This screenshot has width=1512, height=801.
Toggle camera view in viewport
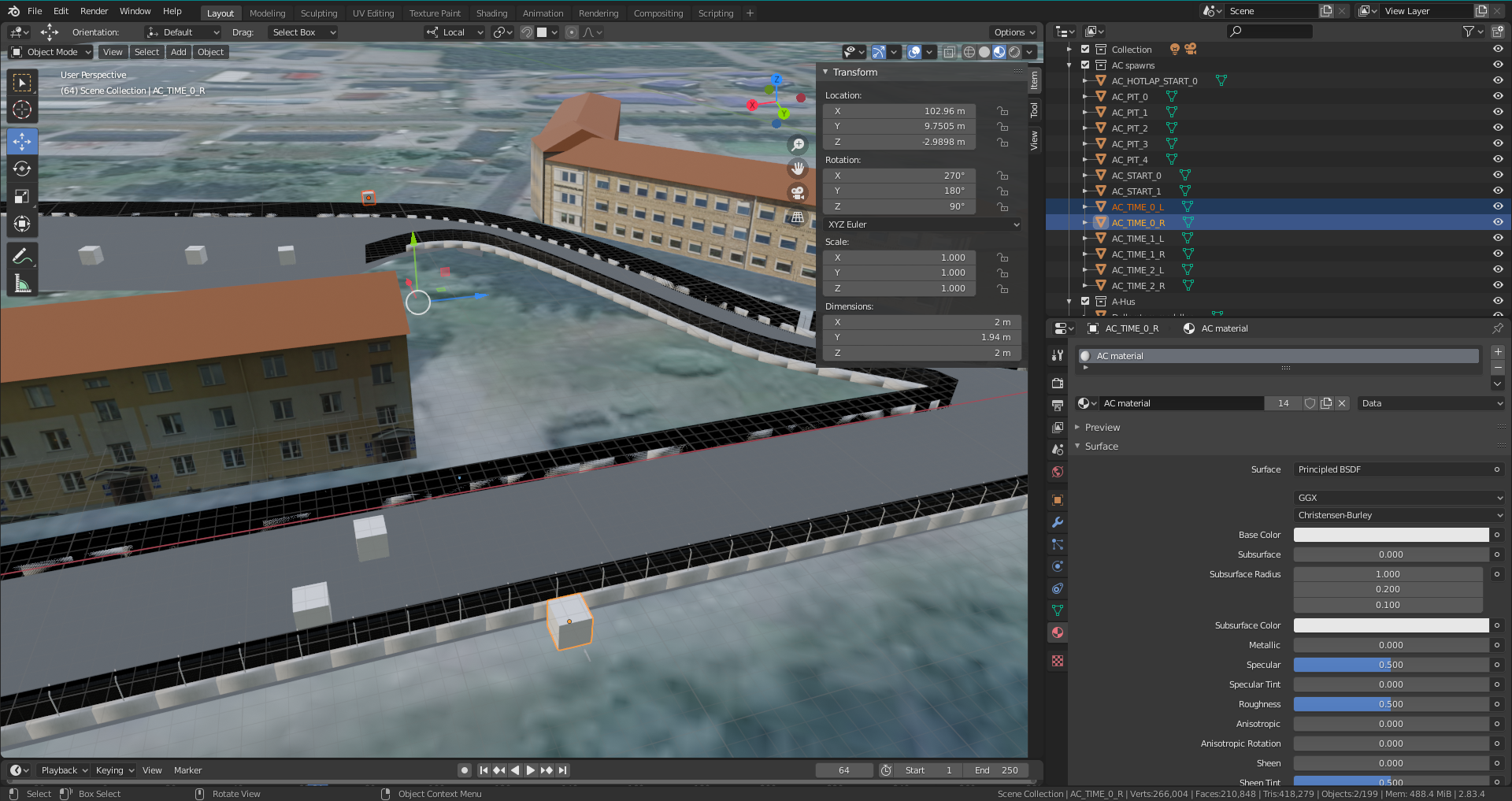[798, 193]
